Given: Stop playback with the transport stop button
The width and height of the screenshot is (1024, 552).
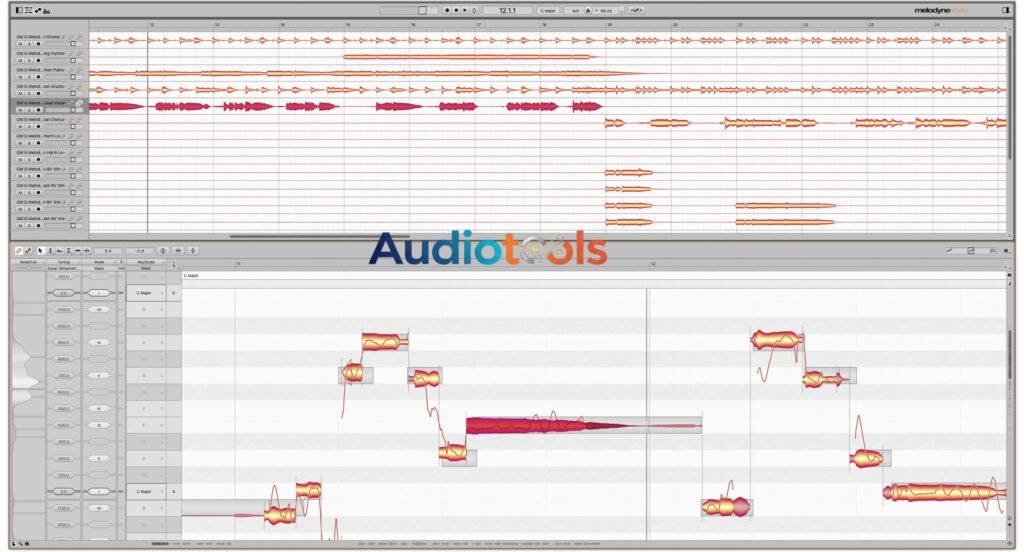Looking at the screenshot, I should point(456,10).
